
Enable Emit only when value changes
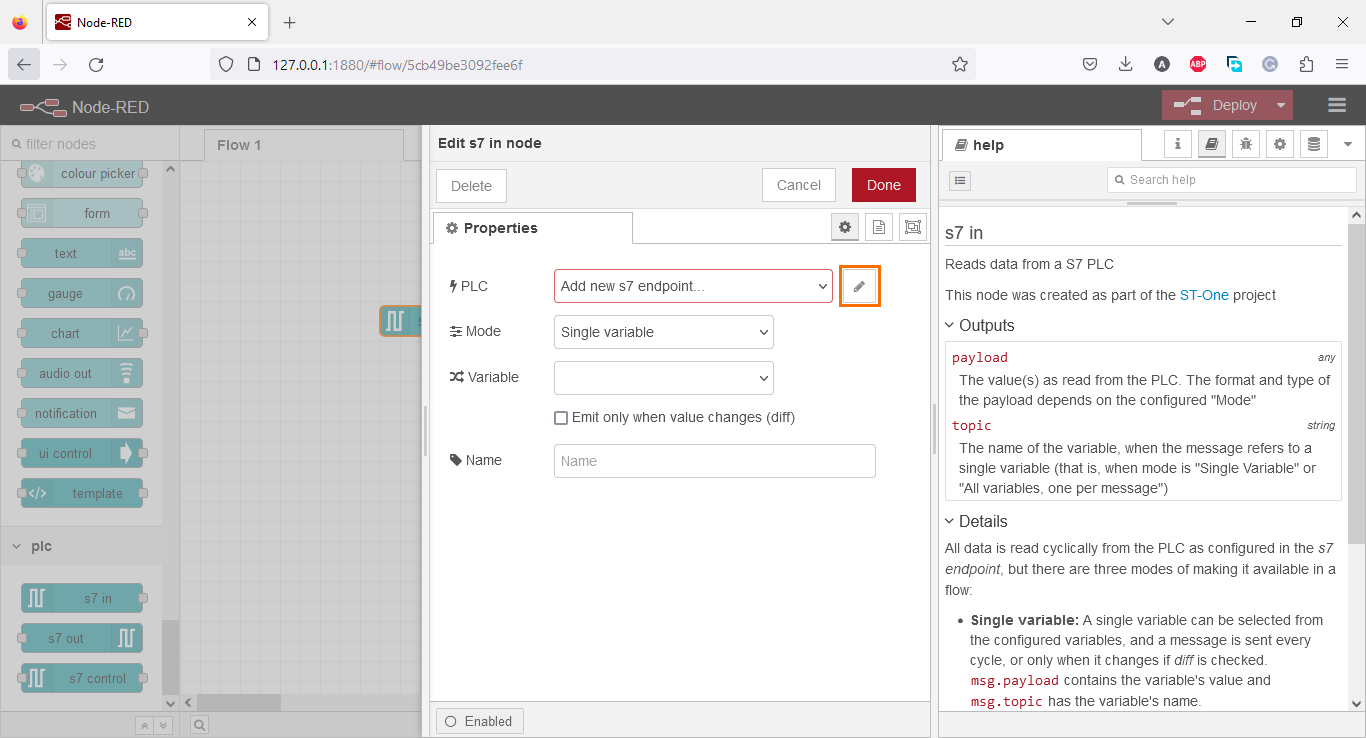coord(561,417)
